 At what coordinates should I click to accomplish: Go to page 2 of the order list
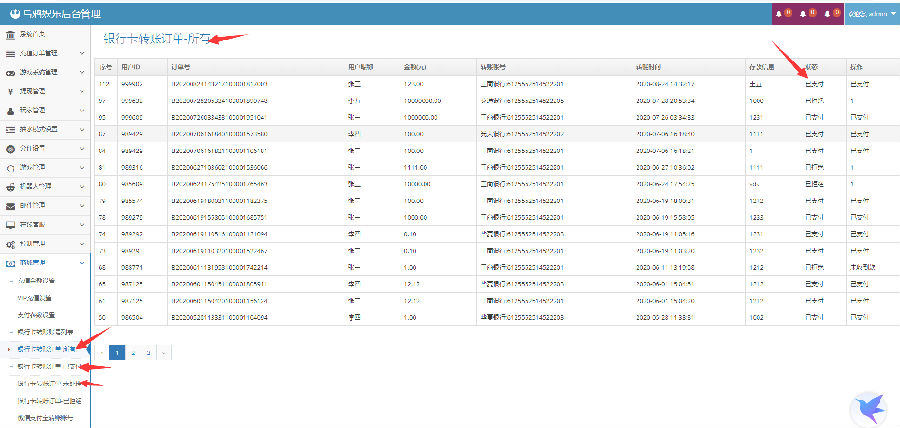pyautogui.click(x=133, y=352)
